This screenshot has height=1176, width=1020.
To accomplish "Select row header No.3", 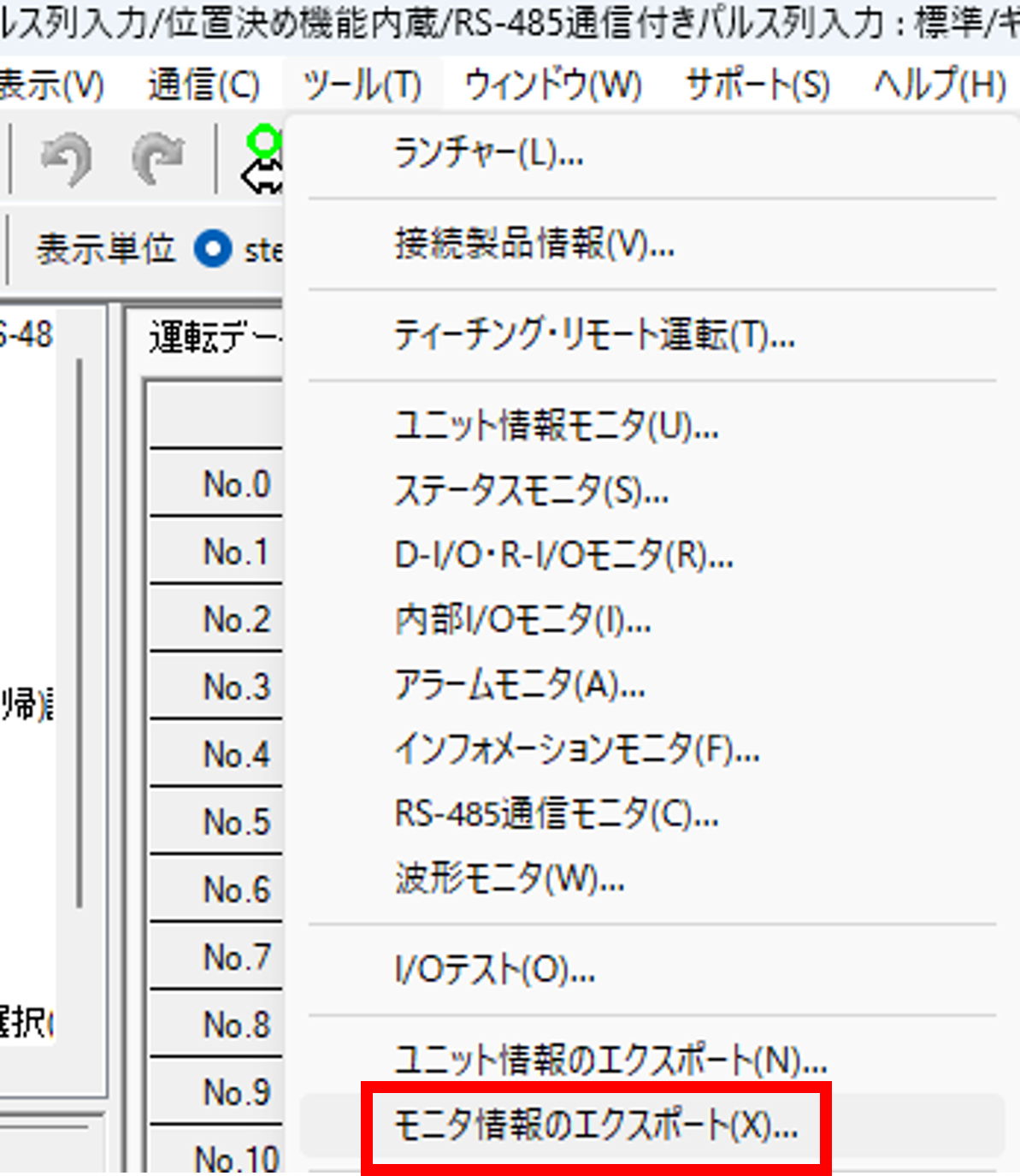I will (x=216, y=686).
